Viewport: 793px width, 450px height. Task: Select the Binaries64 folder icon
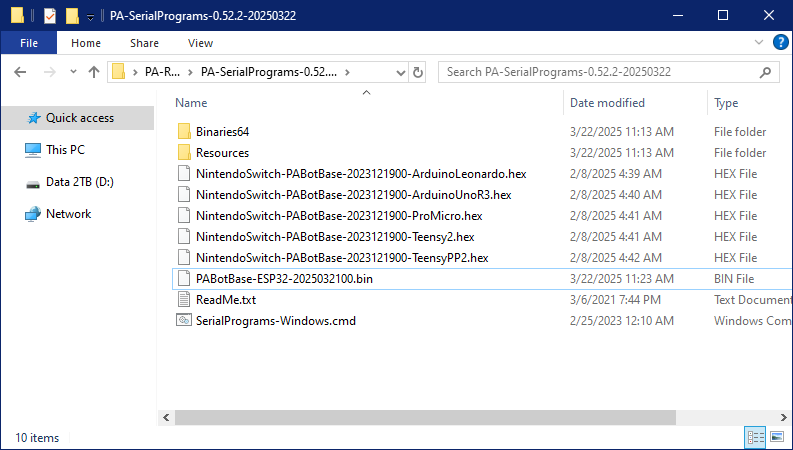[x=183, y=132]
